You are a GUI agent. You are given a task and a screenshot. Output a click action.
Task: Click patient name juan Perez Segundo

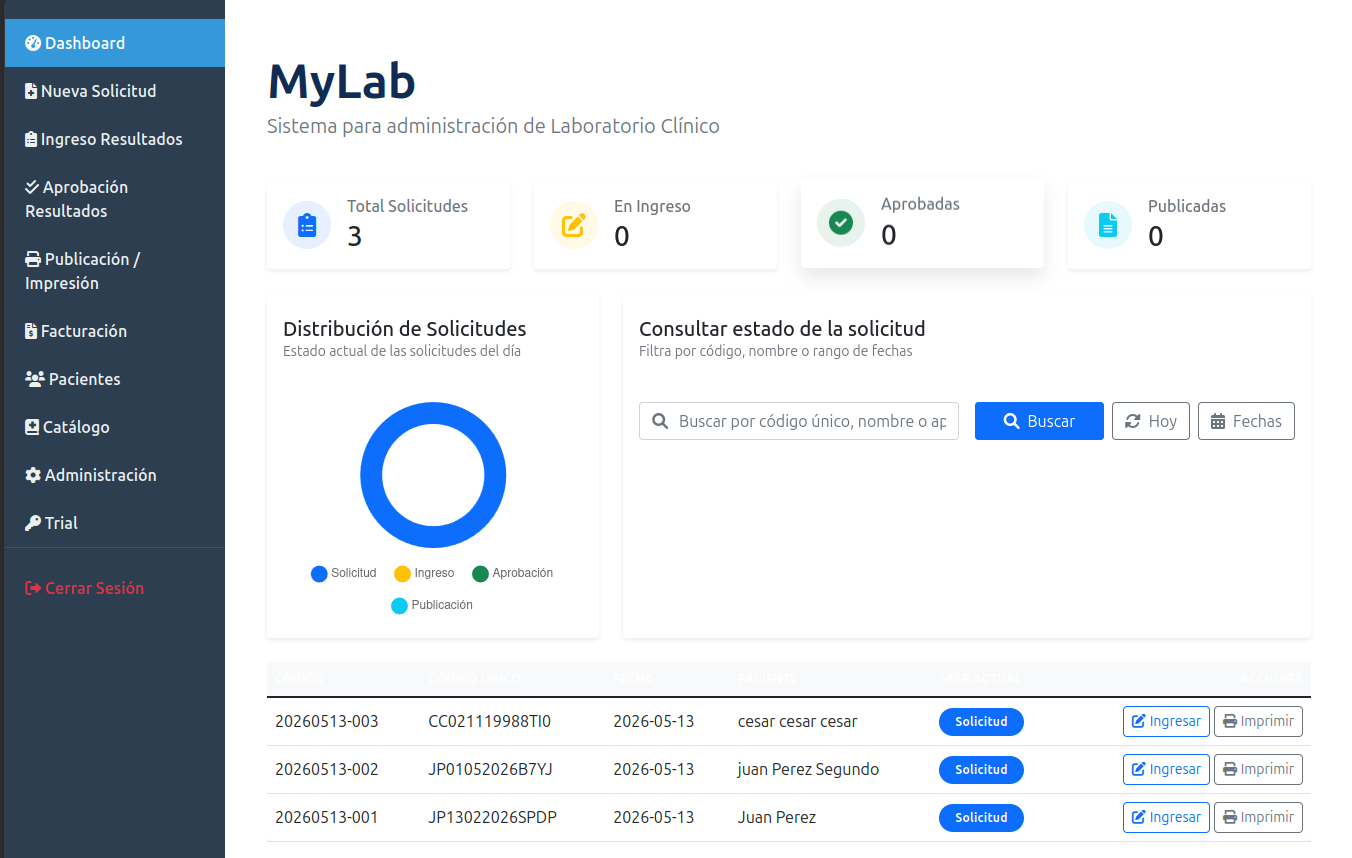[809, 769]
